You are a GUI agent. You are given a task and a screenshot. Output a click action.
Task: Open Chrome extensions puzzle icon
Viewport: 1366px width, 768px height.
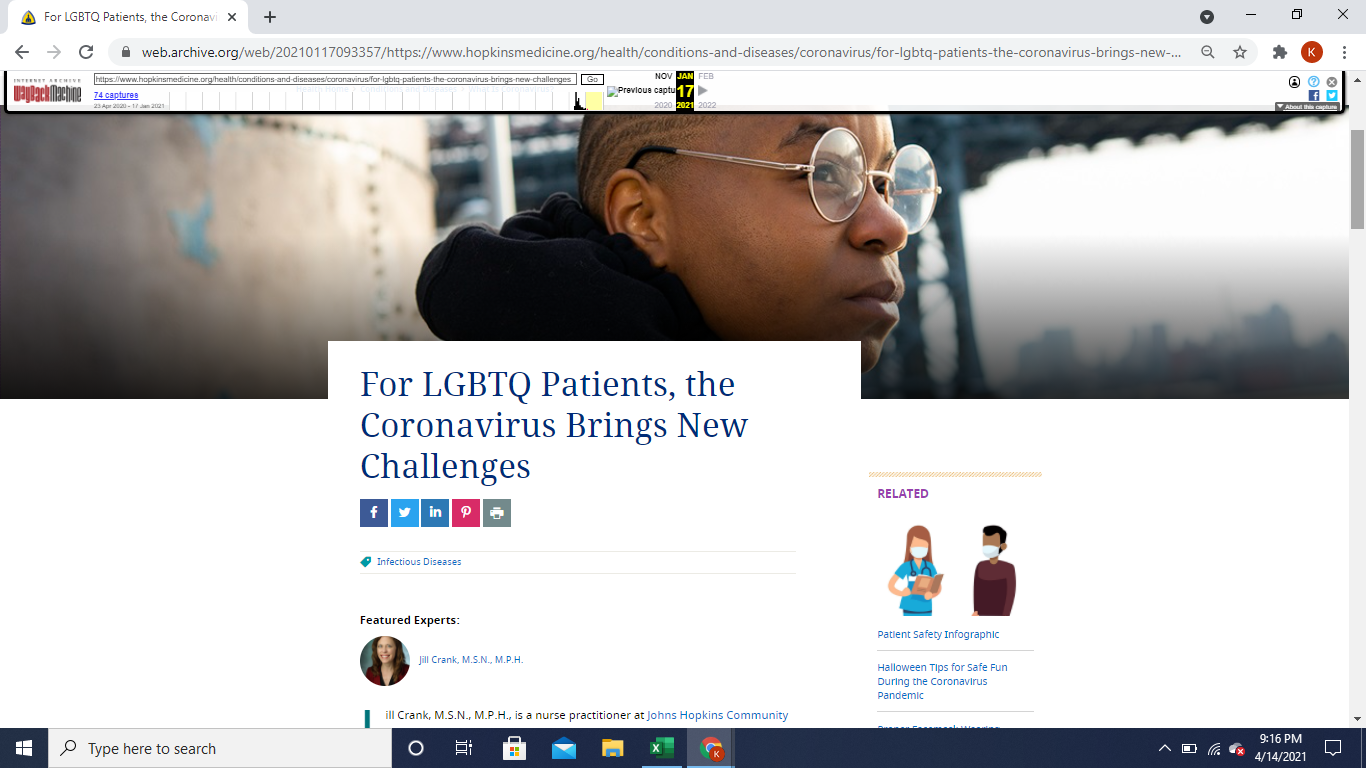click(x=1280, y=52)
